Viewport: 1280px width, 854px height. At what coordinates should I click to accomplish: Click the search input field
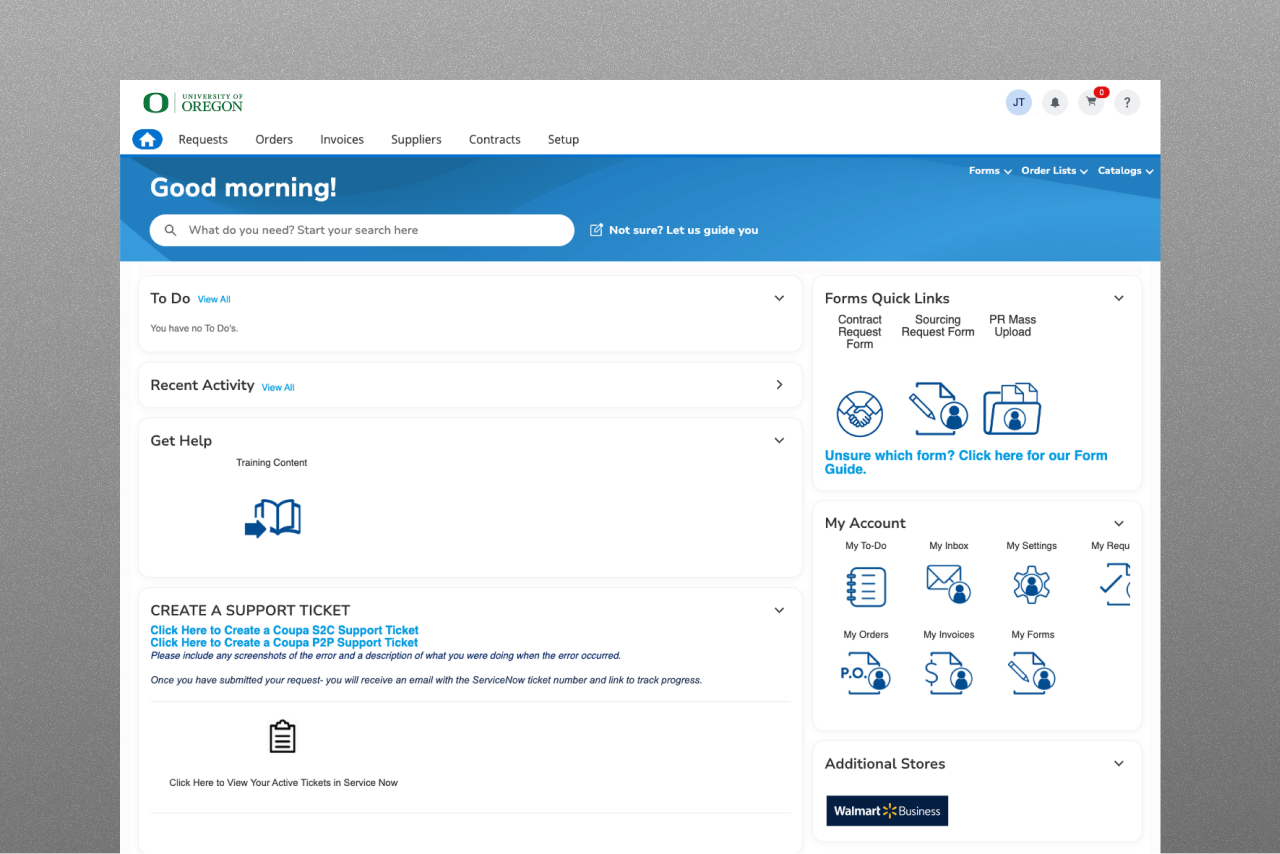(361, 230)
